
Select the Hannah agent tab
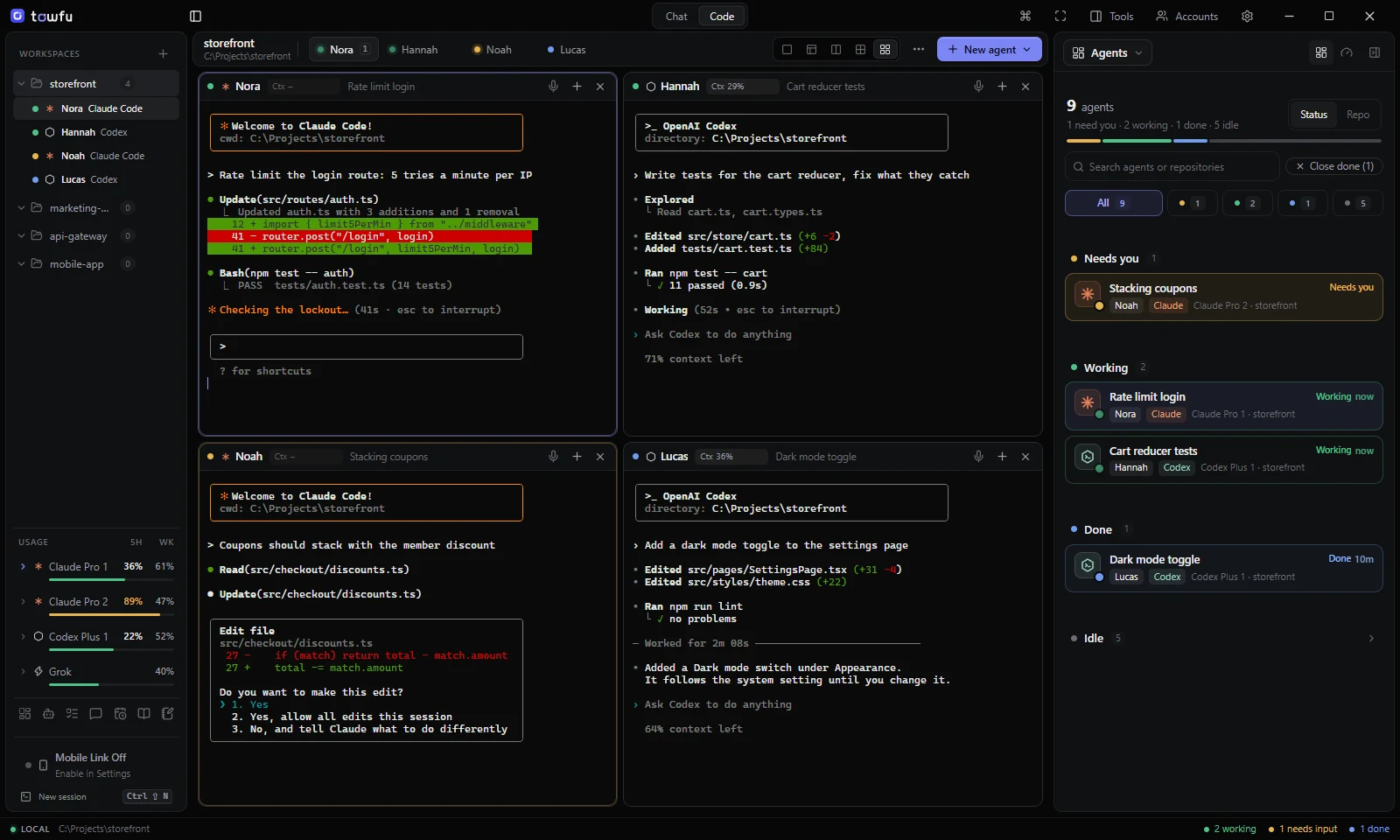(x=413, y=50)
